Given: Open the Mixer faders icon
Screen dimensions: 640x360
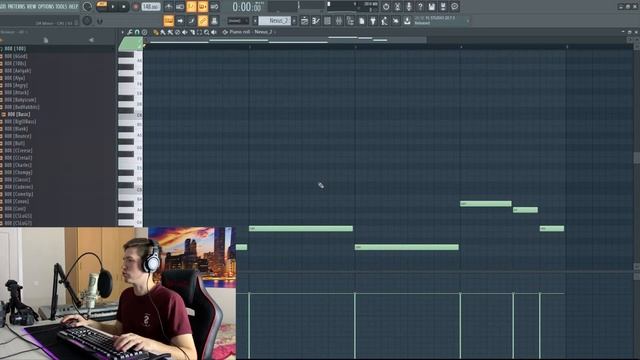Looking at the screenshot, I should tap(339, 21).
